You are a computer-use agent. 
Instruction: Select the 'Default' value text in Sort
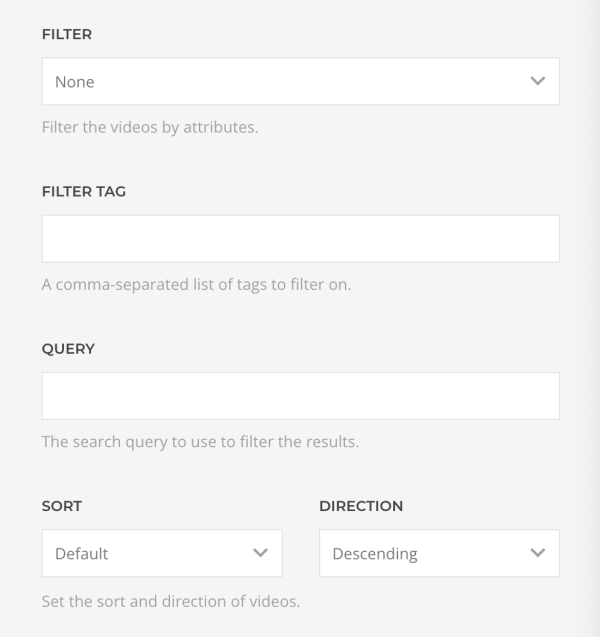pyautogui.click(x=82, y=554)
